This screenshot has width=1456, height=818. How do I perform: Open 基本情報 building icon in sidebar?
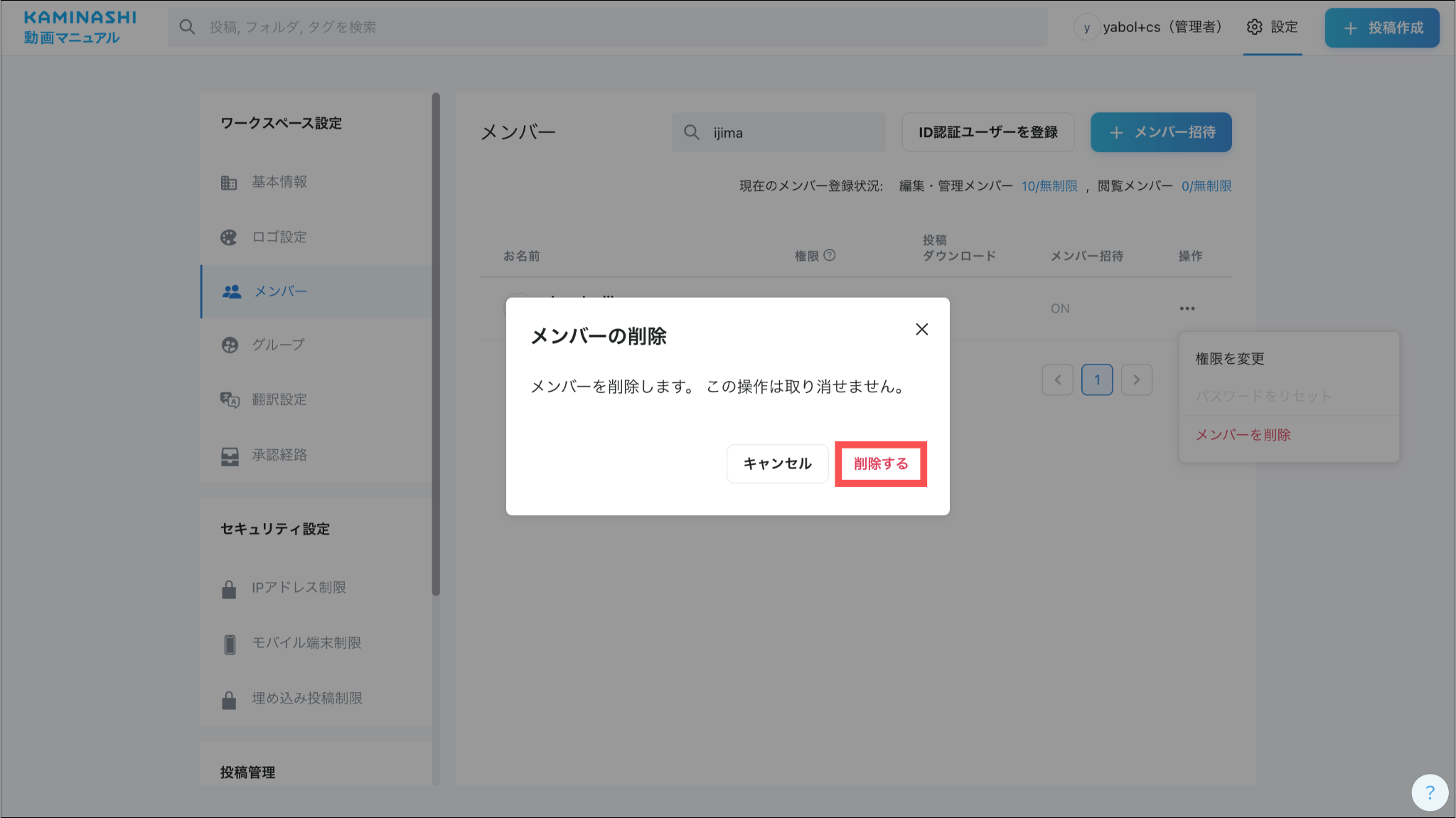coord(228,183)
